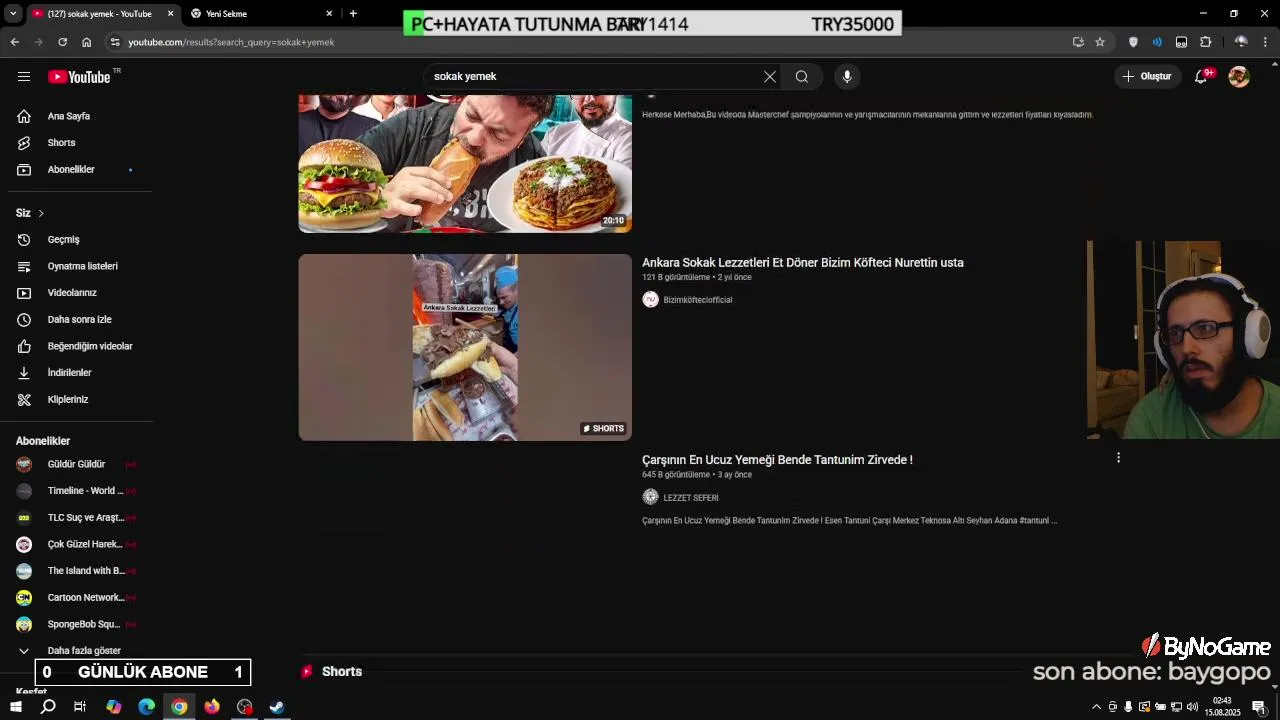Open the YouTube account avatar menu
Image resolution: width=1280 pixels, height=720 pixels.
[x=1239, y=76]
